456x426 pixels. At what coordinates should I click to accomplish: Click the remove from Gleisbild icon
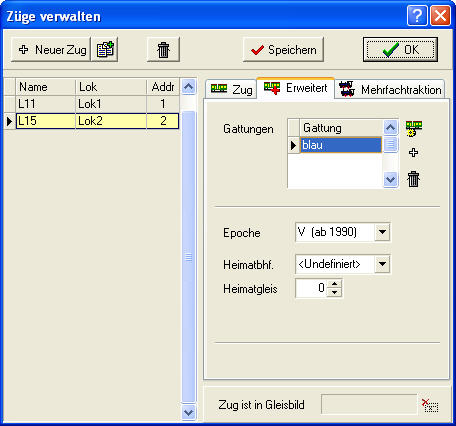pos(430,405)
